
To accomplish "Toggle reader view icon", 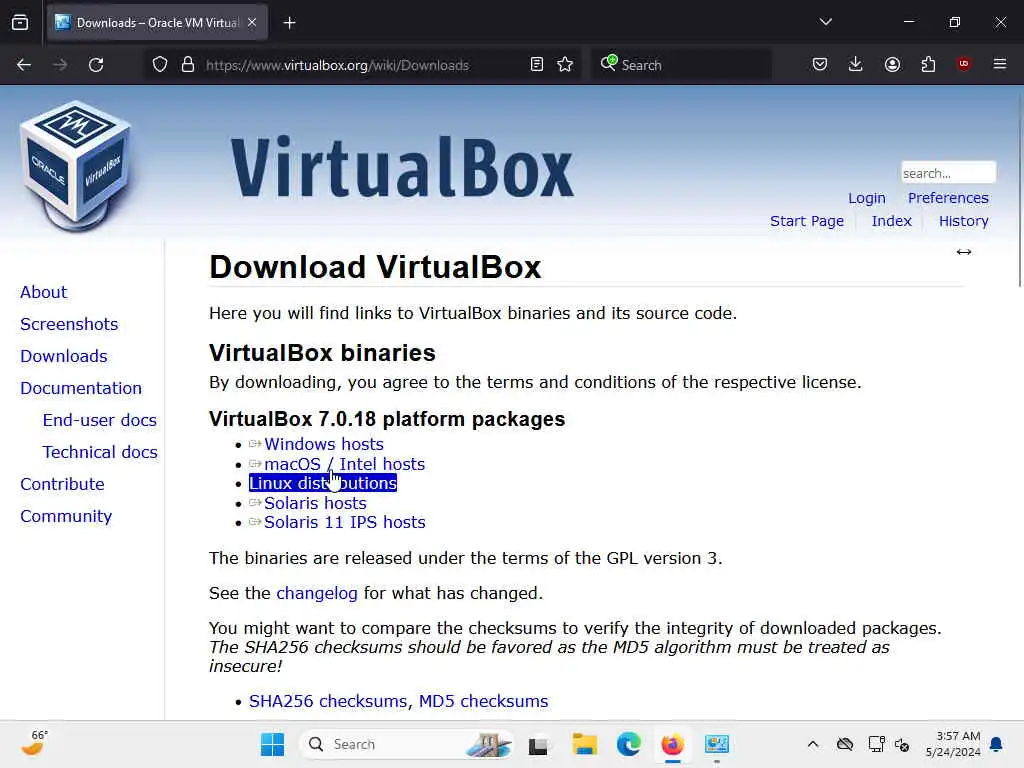I will (x=537, y=65).
